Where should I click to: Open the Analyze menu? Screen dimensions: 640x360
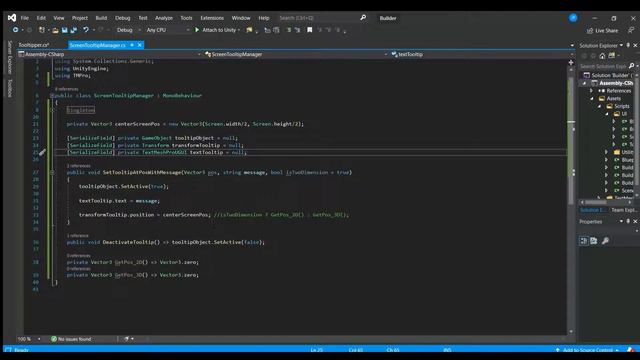pos(164,18)
